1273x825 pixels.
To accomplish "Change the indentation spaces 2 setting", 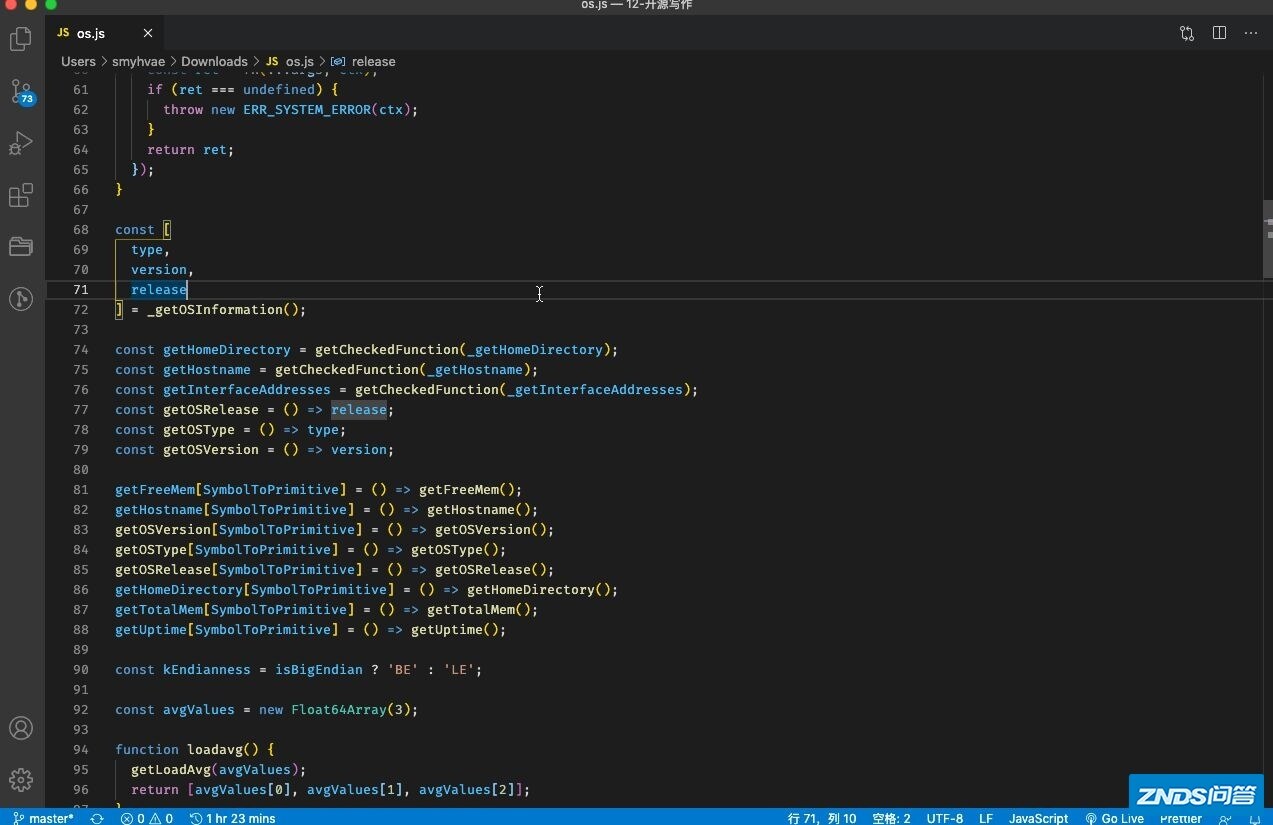I will tap(891, 818).
